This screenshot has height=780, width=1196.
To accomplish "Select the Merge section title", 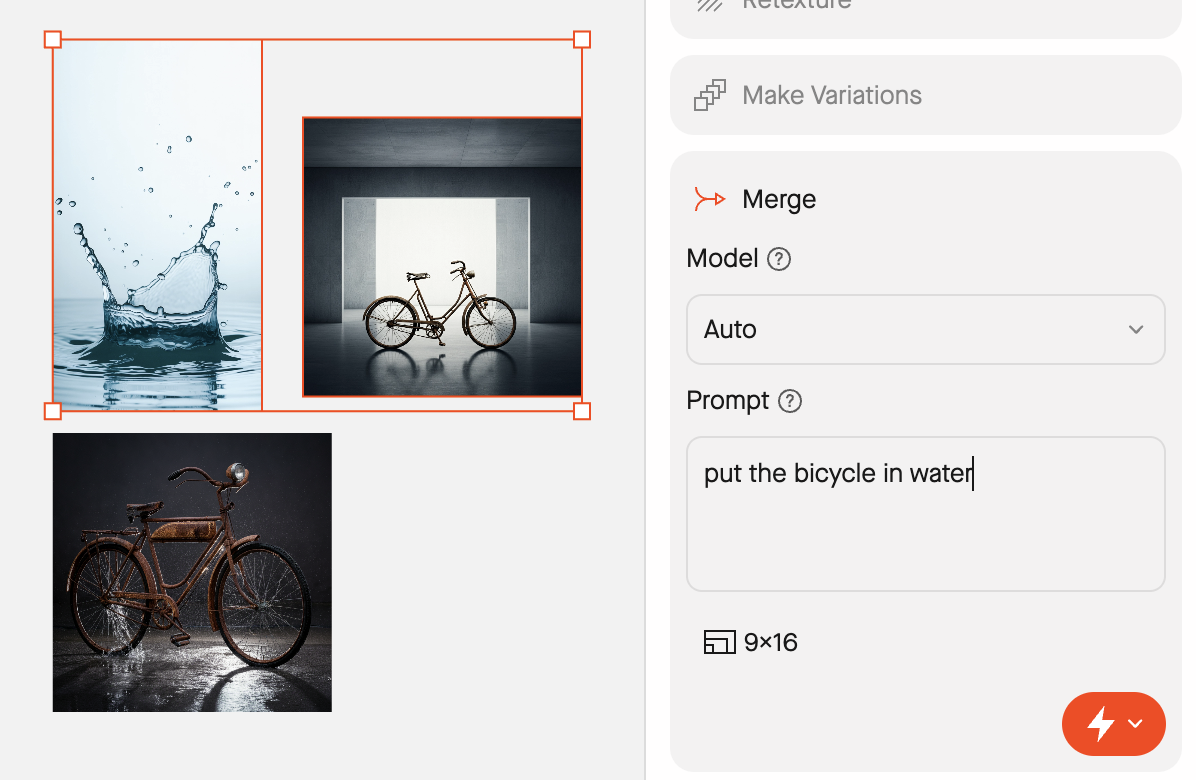I will tap(779, 199).
